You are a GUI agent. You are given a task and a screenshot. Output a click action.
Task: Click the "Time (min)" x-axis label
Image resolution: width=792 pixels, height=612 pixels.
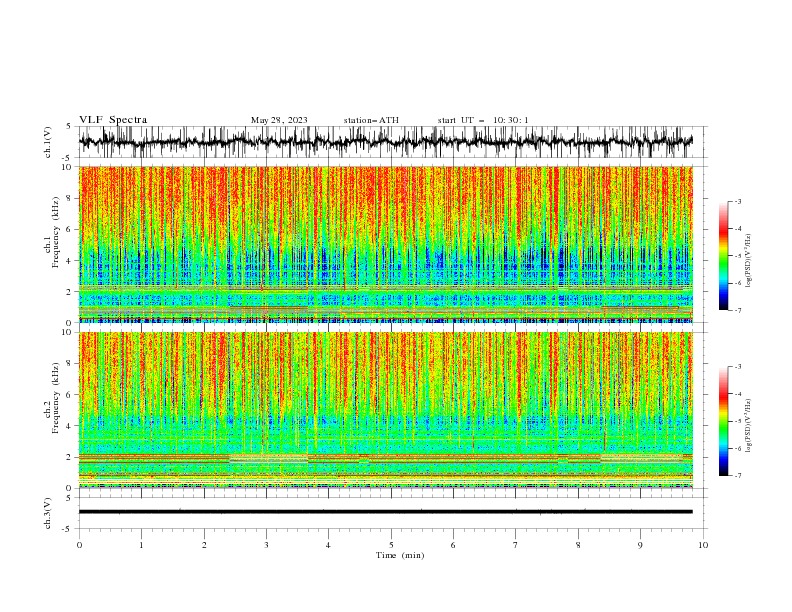tap(400, 555)
